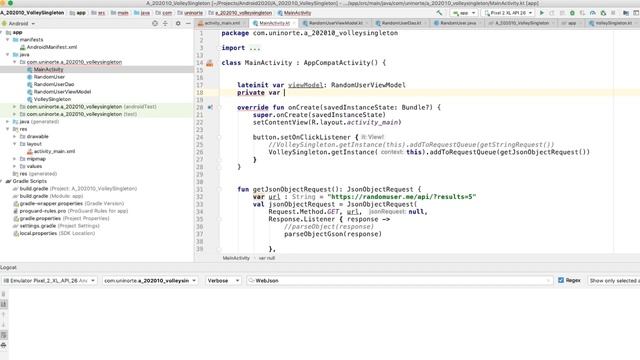Toggle scroll to end in Logcat sidebar
This screenshot has height=360, width=640.
point(3,304)
